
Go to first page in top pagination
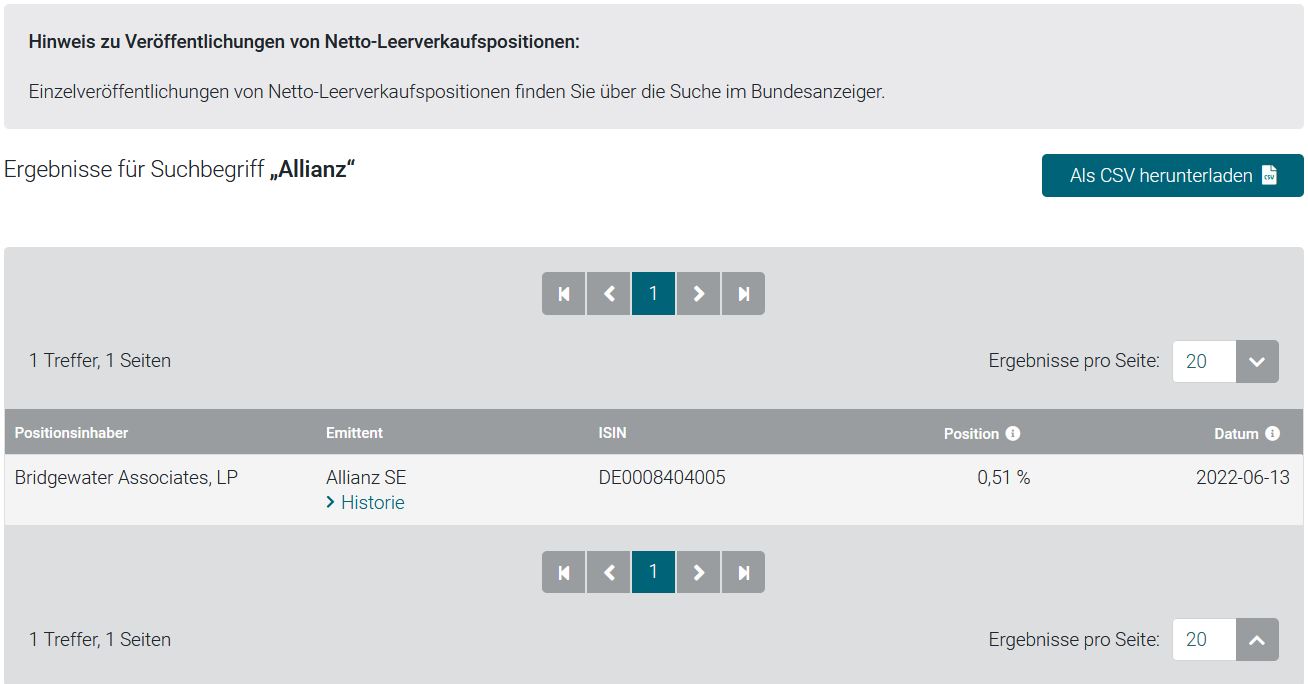click(564, 294)
